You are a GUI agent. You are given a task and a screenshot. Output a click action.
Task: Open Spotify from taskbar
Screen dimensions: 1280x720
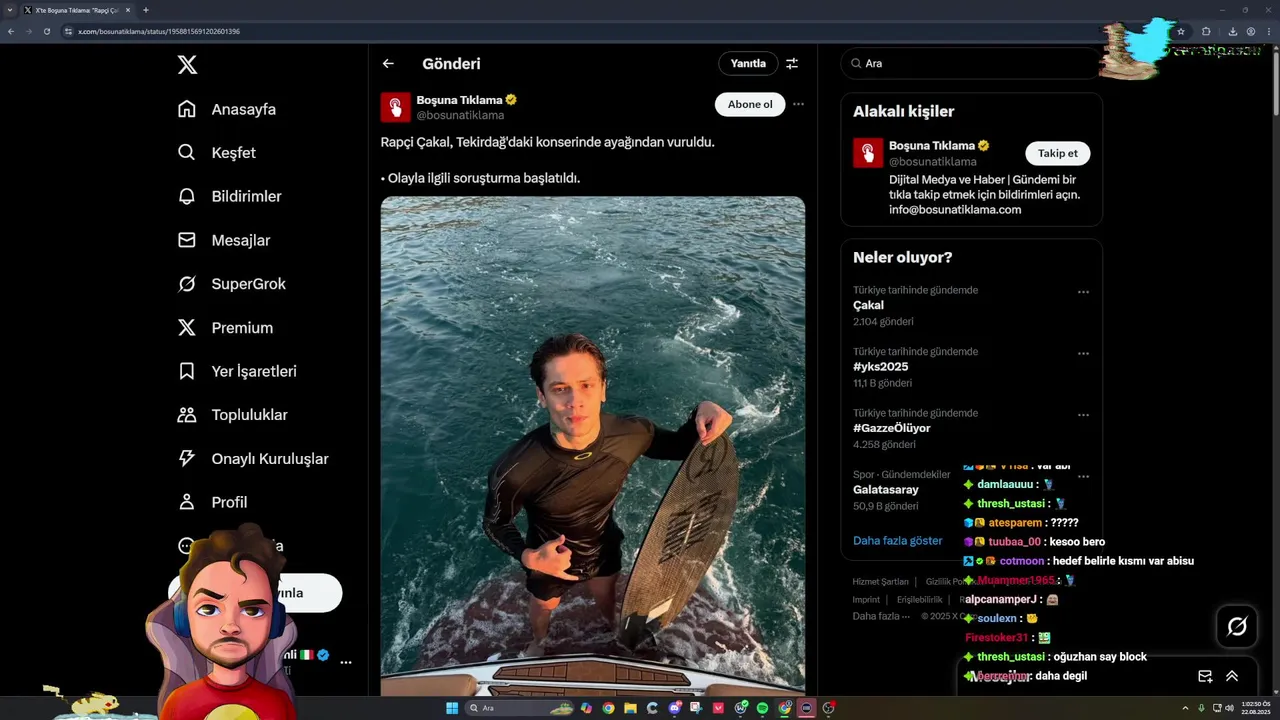762,708
